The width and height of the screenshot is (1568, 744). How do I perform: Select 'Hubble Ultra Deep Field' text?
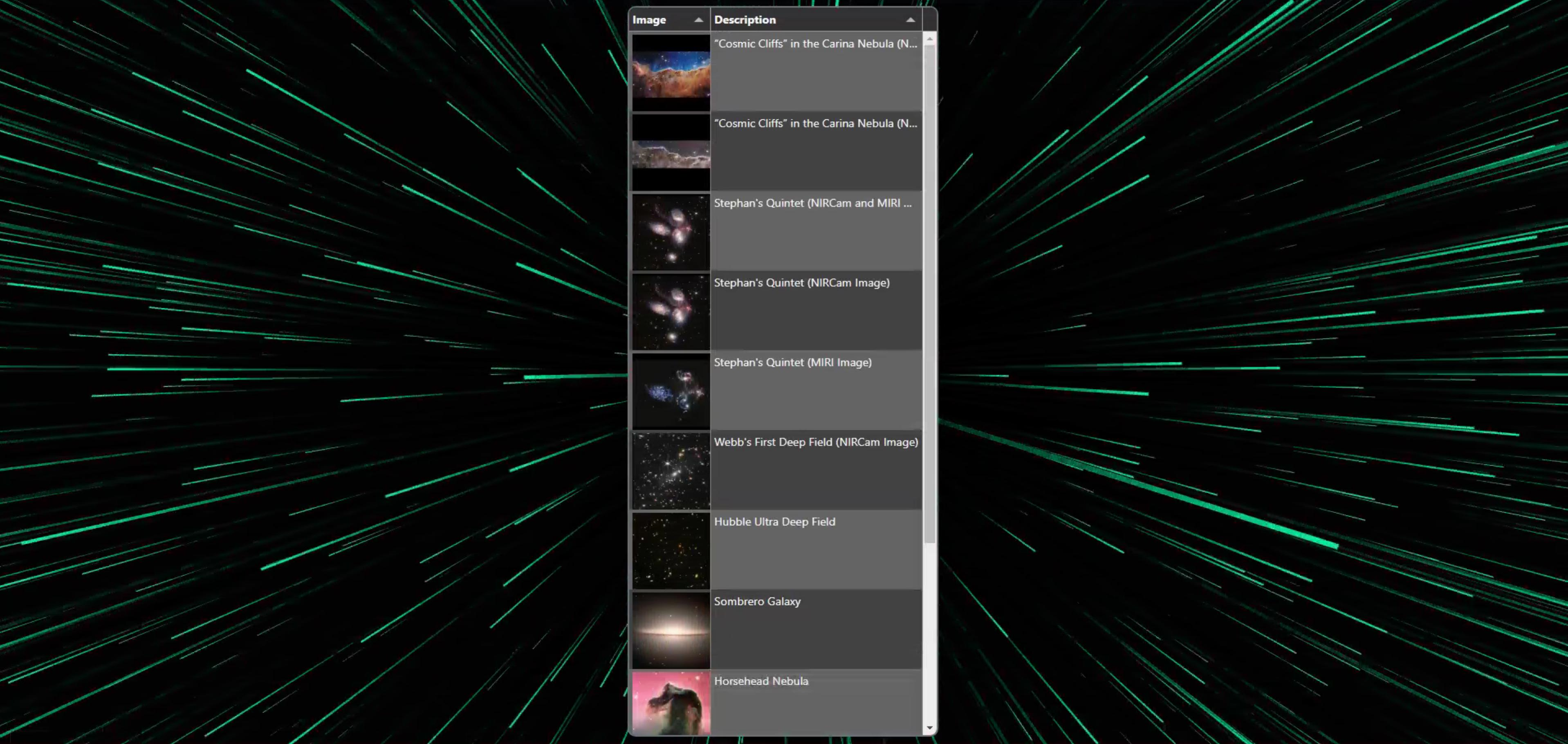click(774, 522)
